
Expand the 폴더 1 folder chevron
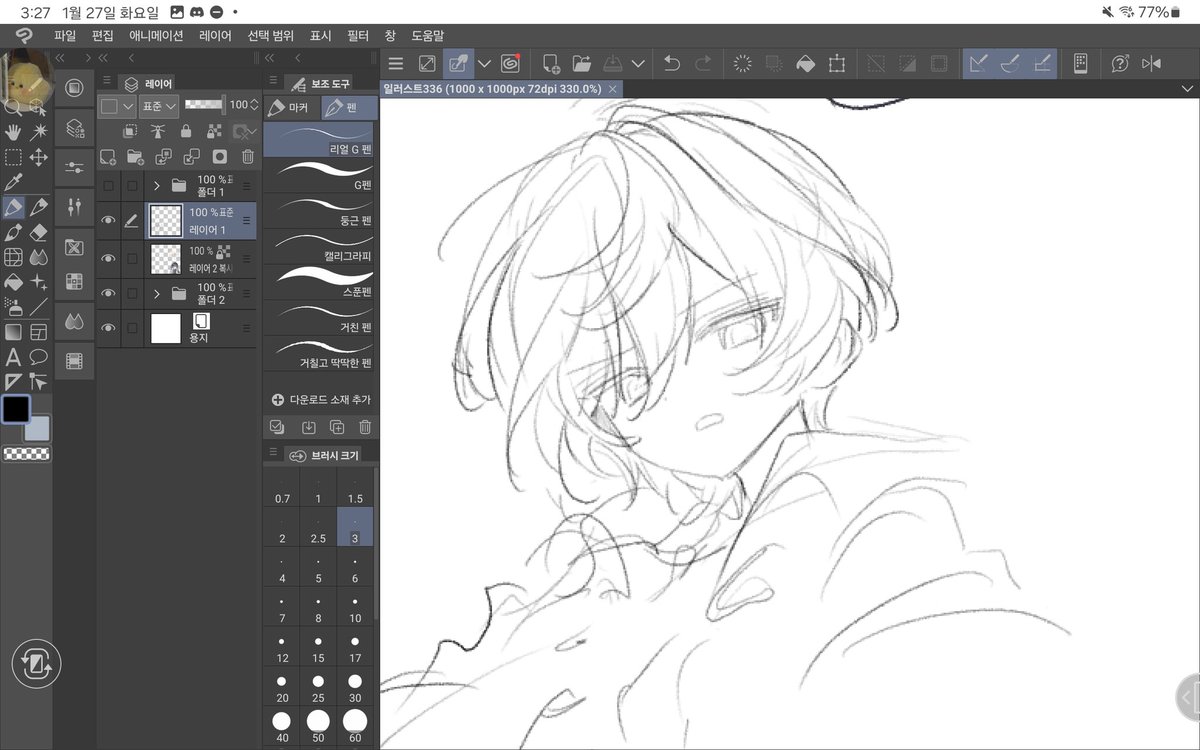click(x=157, y=185)
